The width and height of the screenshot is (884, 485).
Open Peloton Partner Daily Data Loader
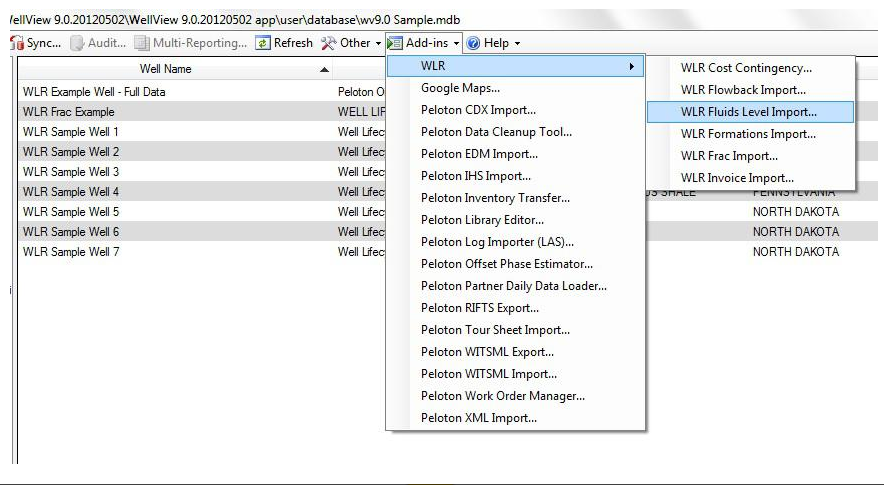coord(515,286)
